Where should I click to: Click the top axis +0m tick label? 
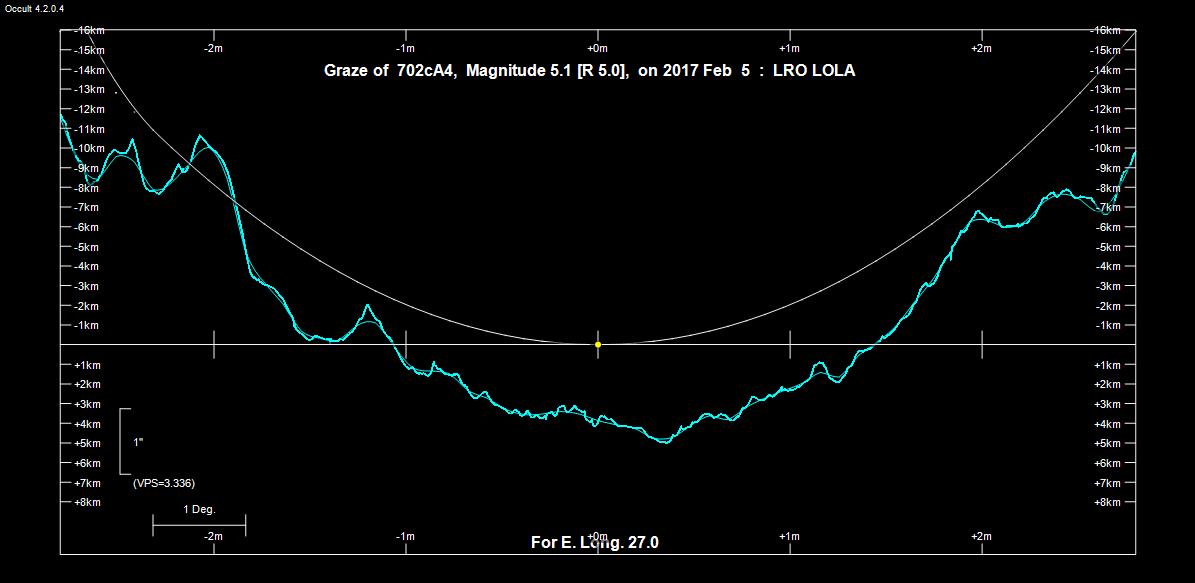(x=597, y=48)
